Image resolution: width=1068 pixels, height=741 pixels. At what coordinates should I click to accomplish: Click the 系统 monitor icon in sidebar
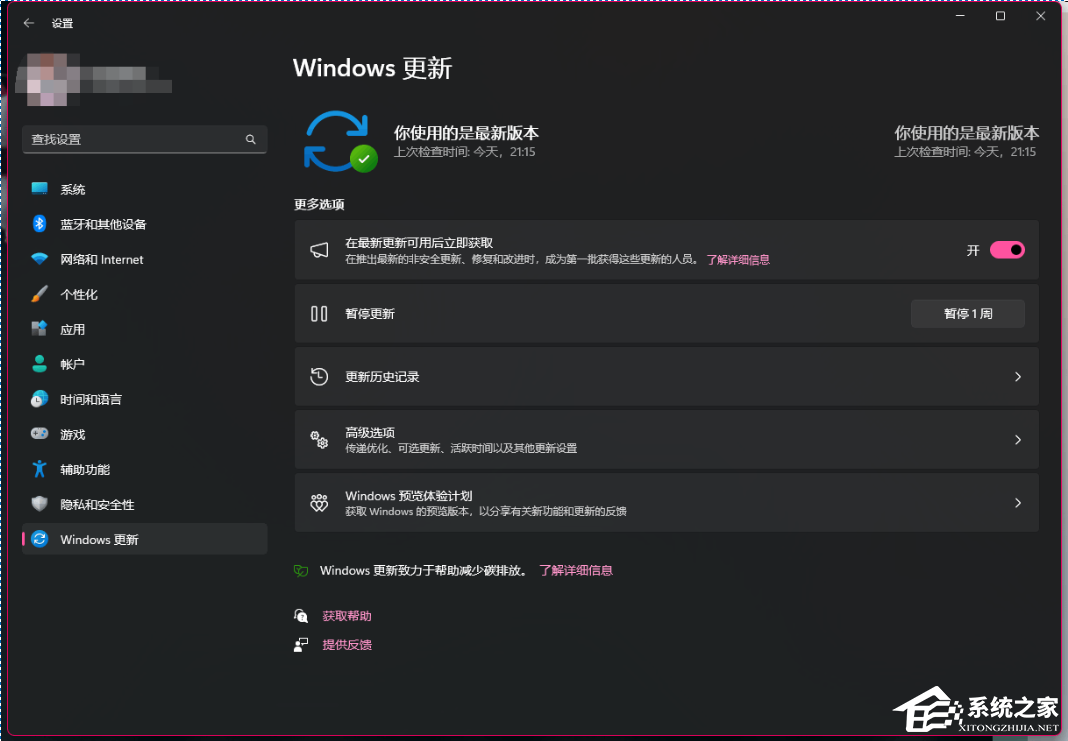[39, 189]
